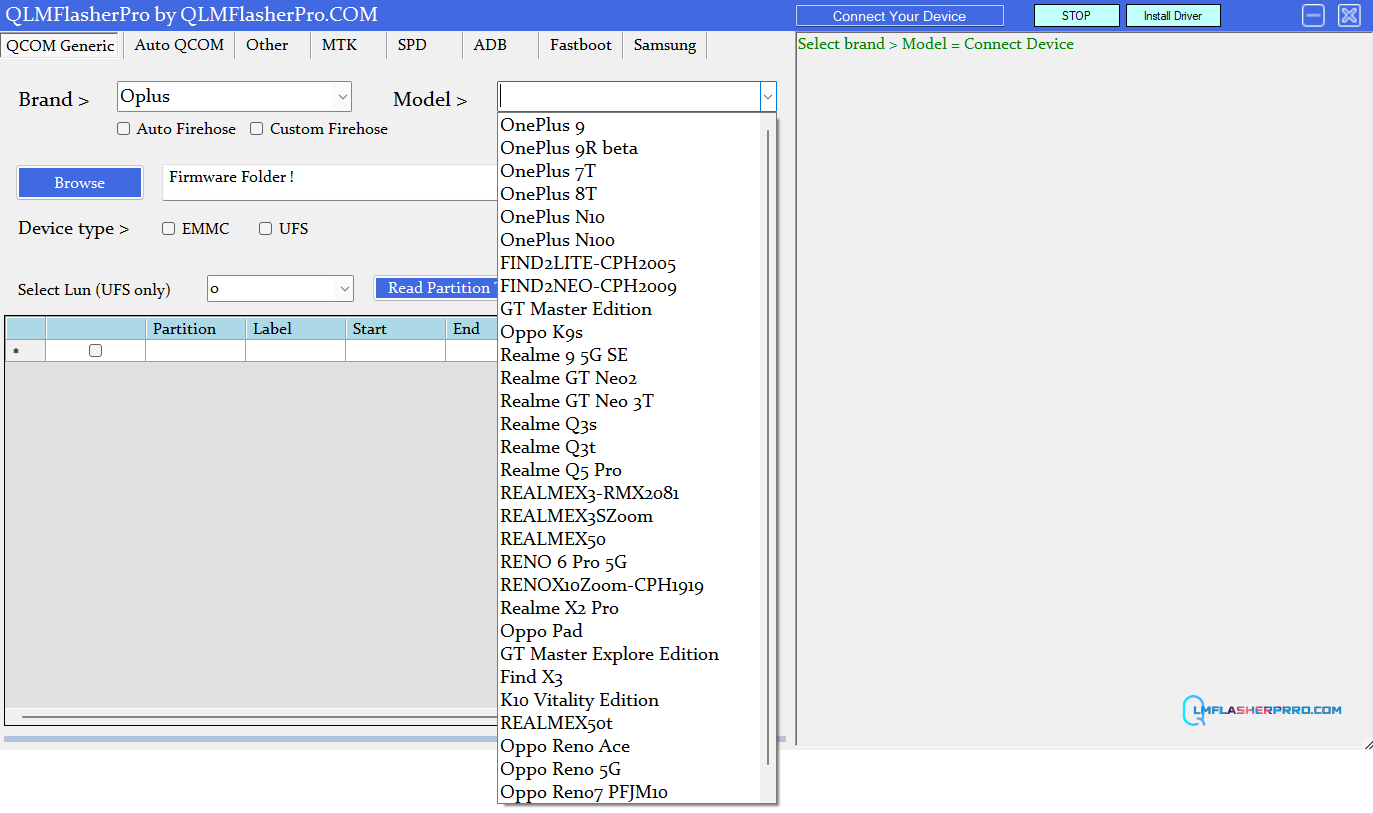1373x813 pixels.
Task: Tick the partition table row checkbox
Action: (x=96, y=351)
